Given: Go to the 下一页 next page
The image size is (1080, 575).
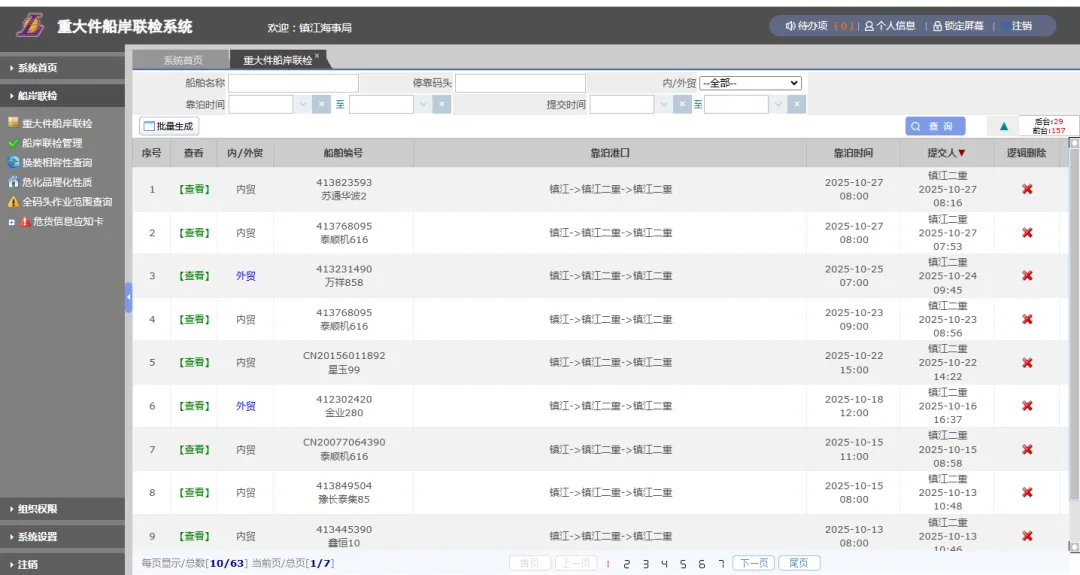Looking at the screenshot, I should coord(753,563).
